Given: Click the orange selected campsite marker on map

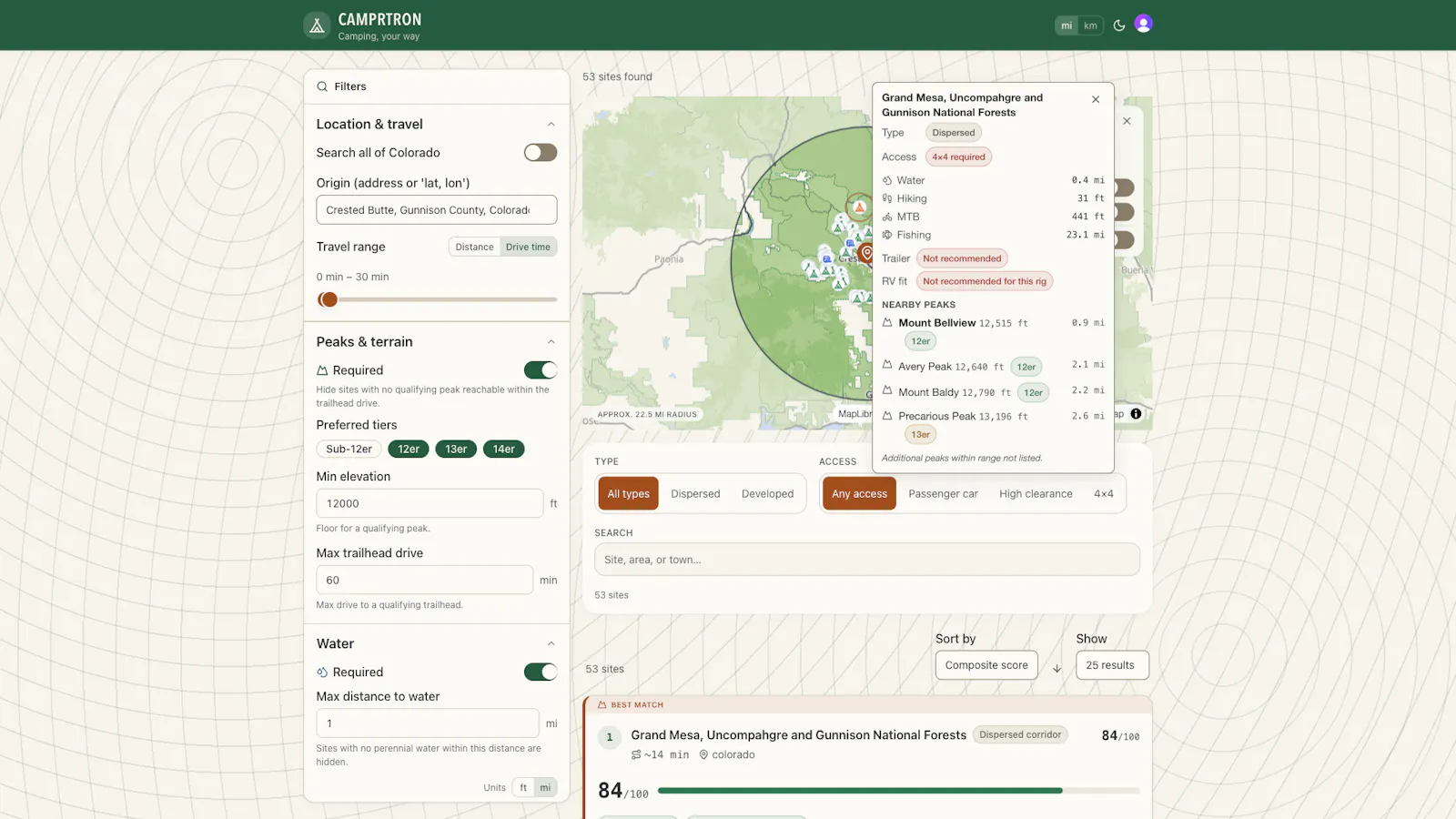Looking at the screenshot, I should point(859,207).
